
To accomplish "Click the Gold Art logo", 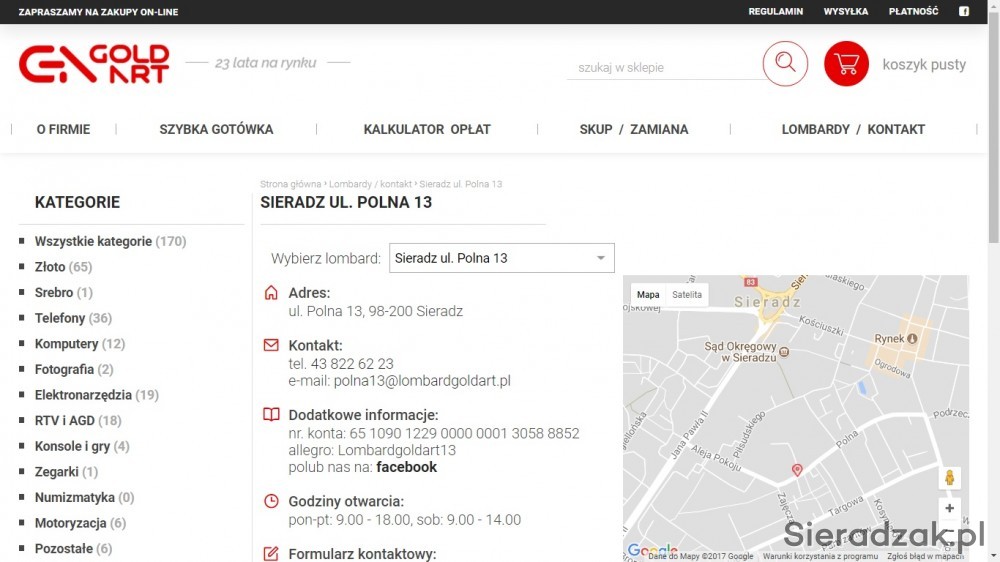I will coord(94,64).
